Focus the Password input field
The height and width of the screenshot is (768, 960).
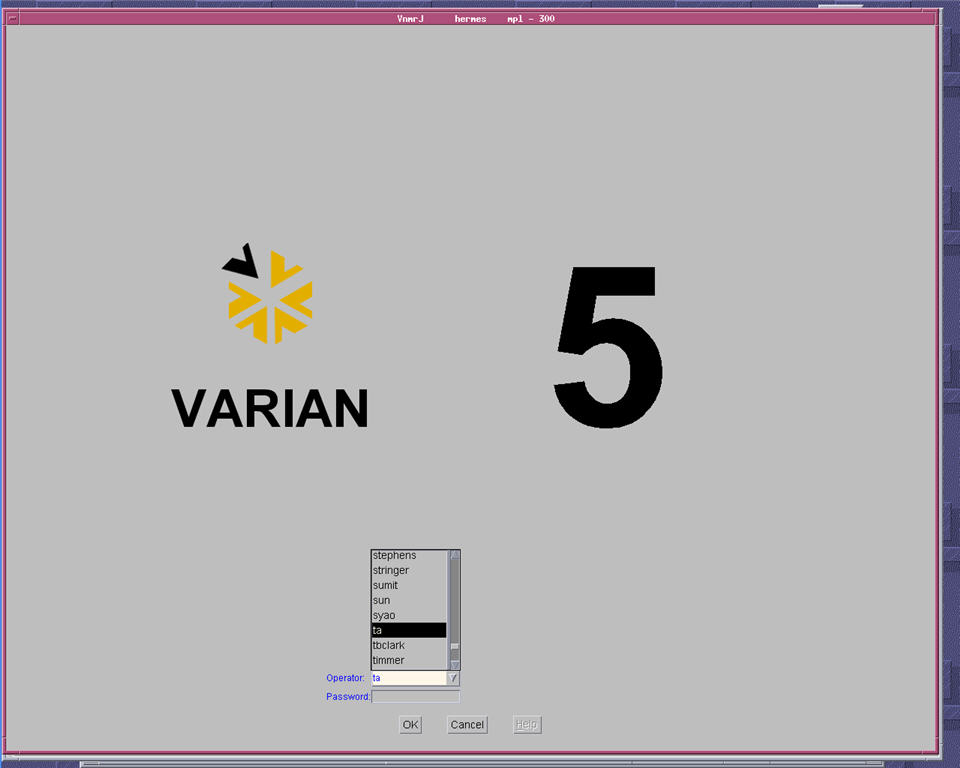click(415, 696)
